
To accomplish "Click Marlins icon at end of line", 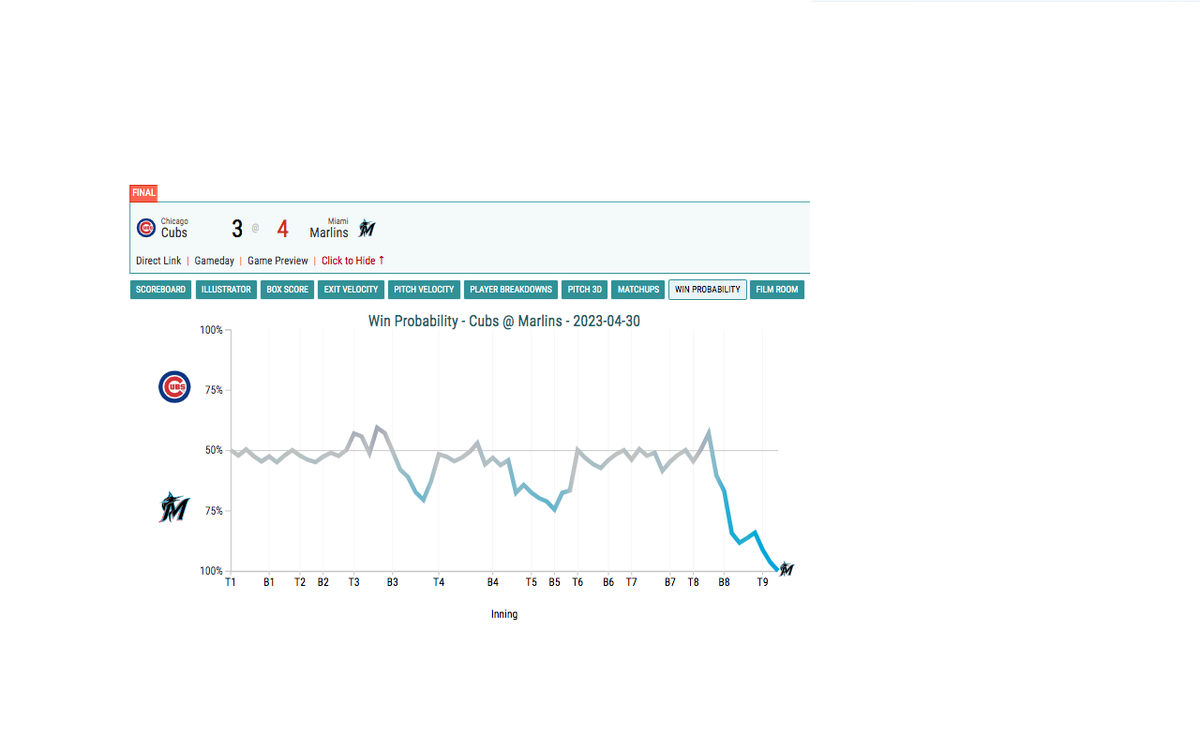I will (x=786, y=569).
